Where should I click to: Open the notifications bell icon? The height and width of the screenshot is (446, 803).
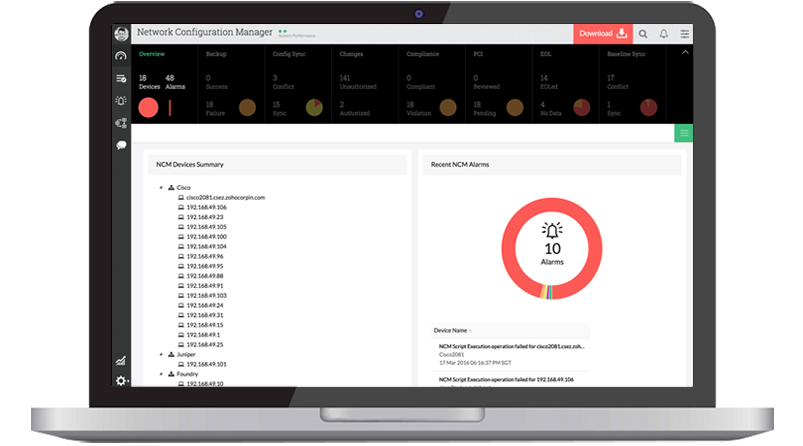[x=664, y=34]
